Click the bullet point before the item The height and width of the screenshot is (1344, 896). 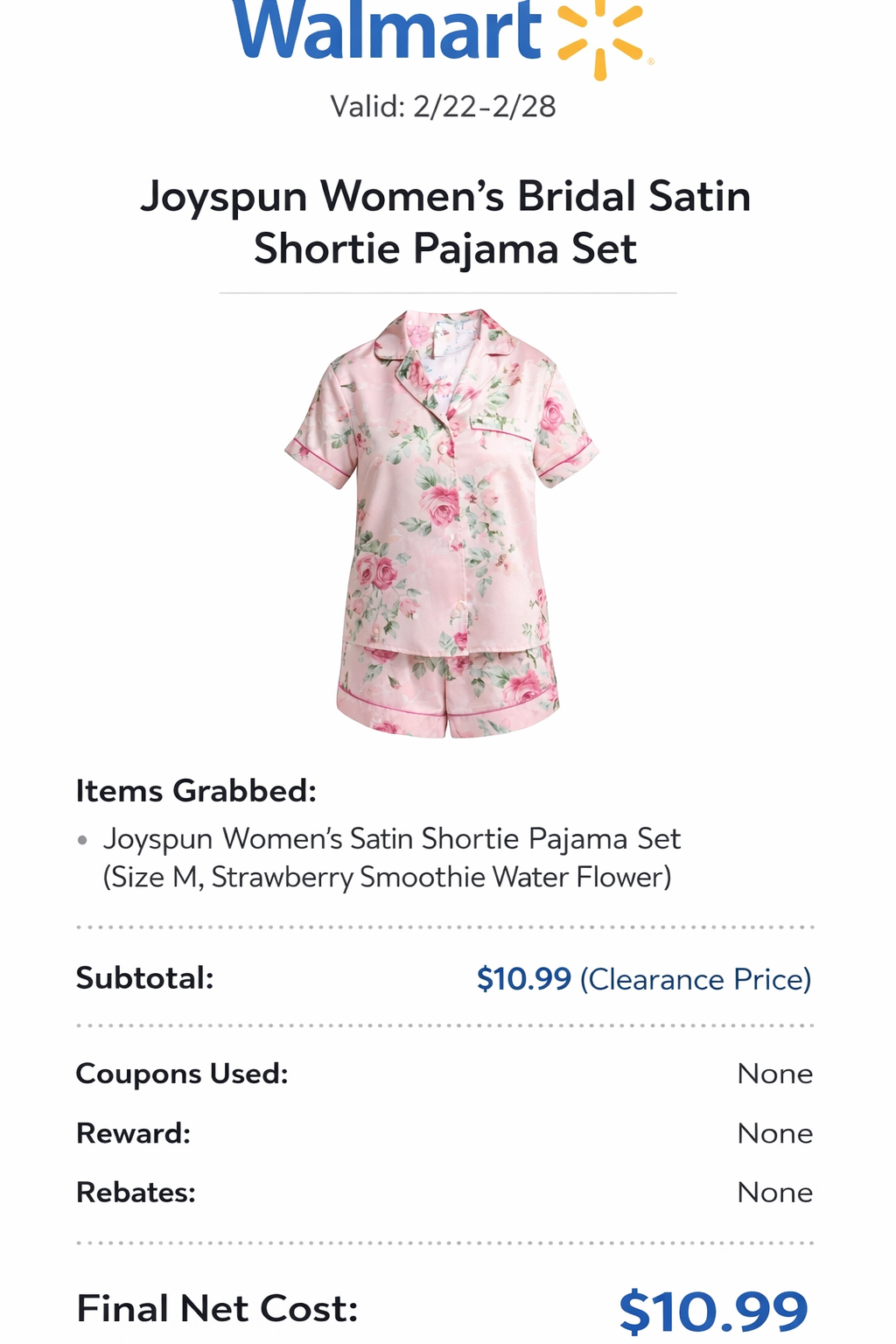pyautogui.click(x=82, y=840)
